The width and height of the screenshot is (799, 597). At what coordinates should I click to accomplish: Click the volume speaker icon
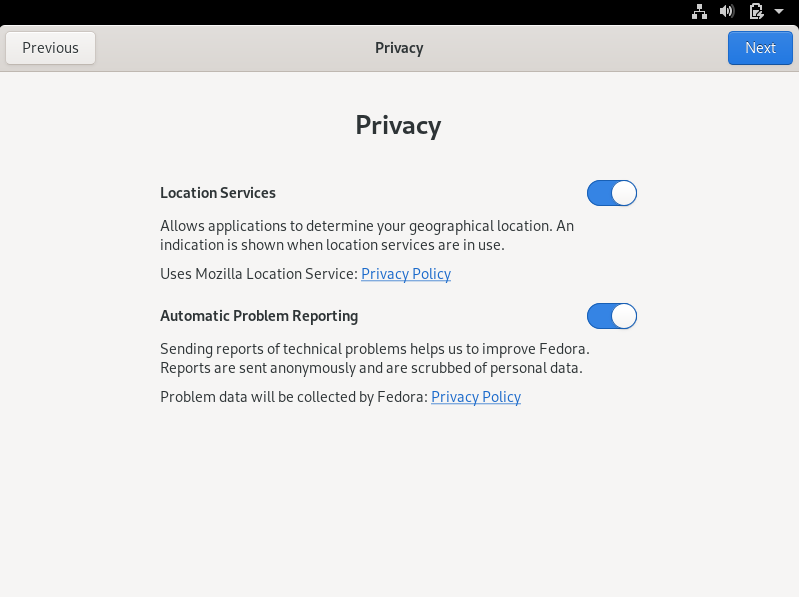pos(727,11)
